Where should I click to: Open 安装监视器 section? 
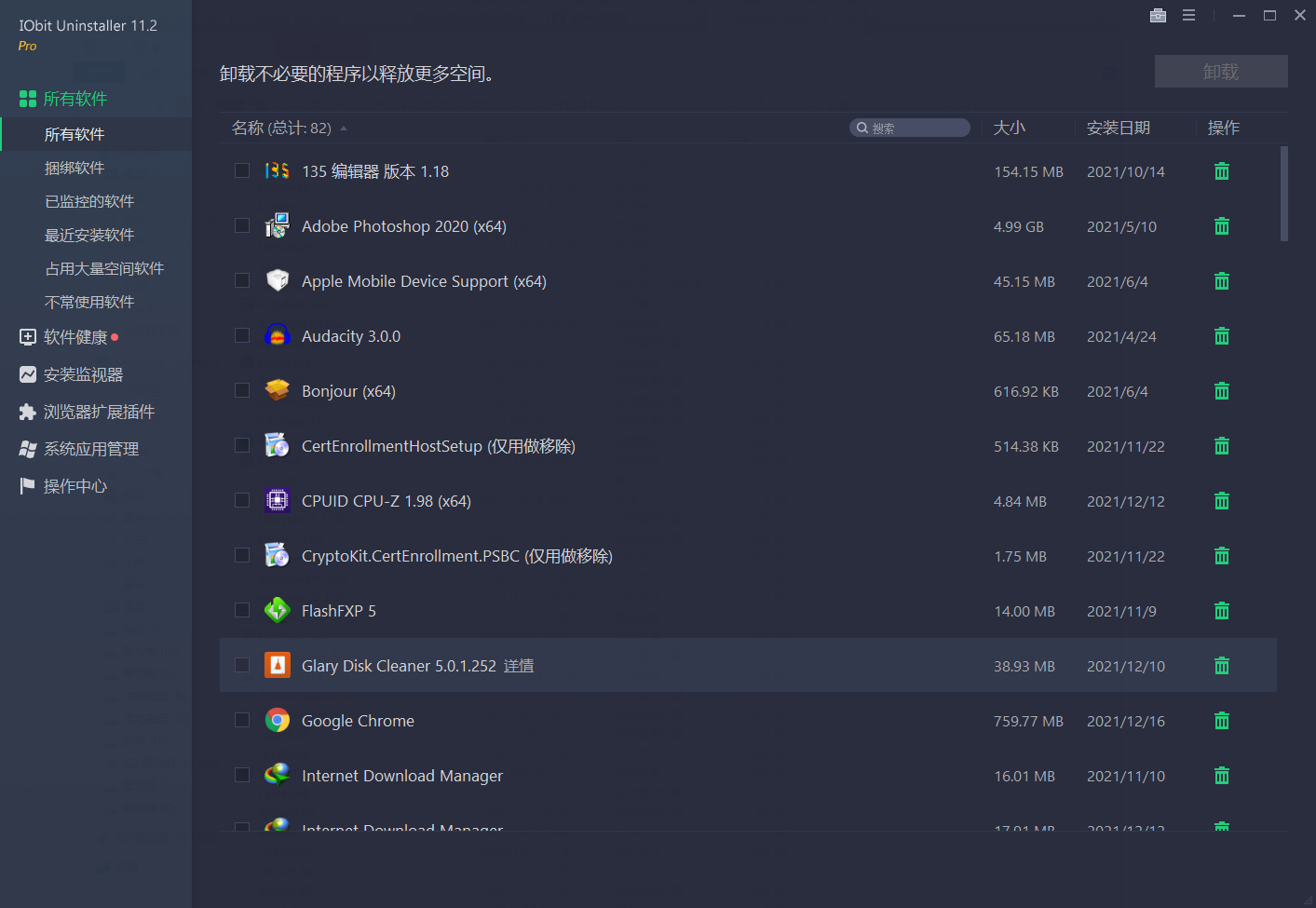pyautogui.click(x=71, y=374)
